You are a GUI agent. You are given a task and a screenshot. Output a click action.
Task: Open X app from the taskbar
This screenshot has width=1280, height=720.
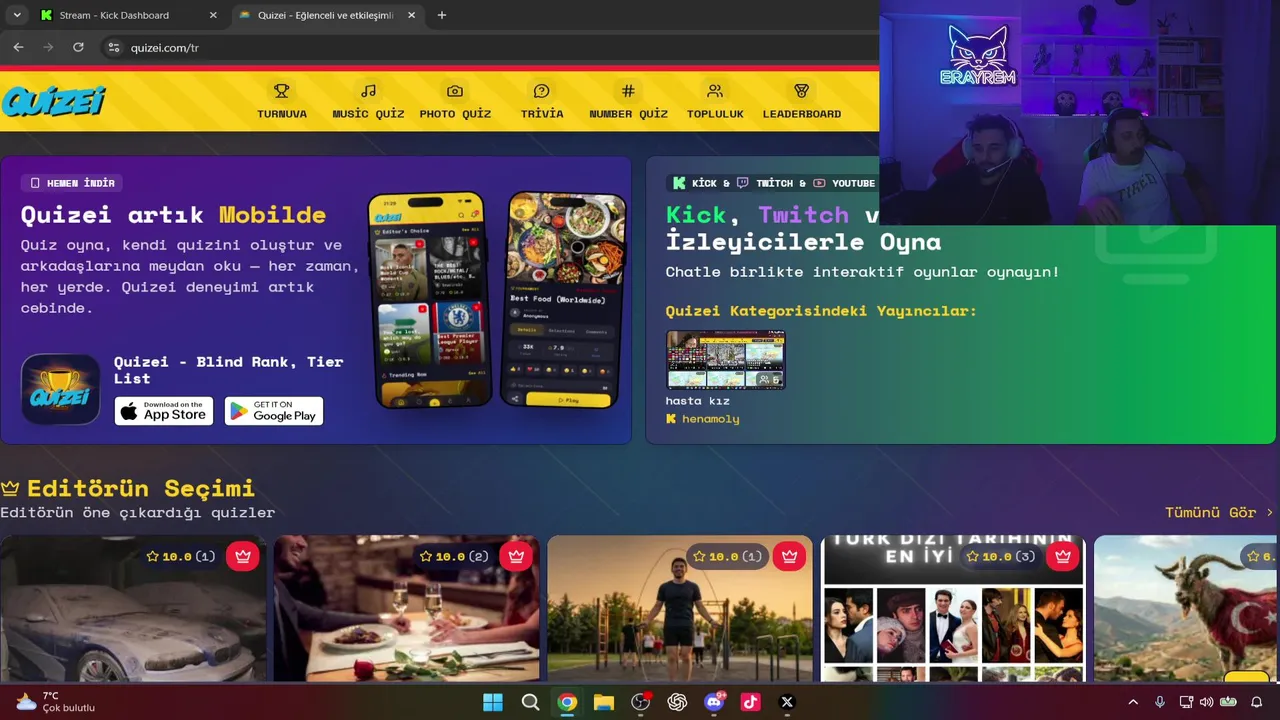tap(787, 702)
